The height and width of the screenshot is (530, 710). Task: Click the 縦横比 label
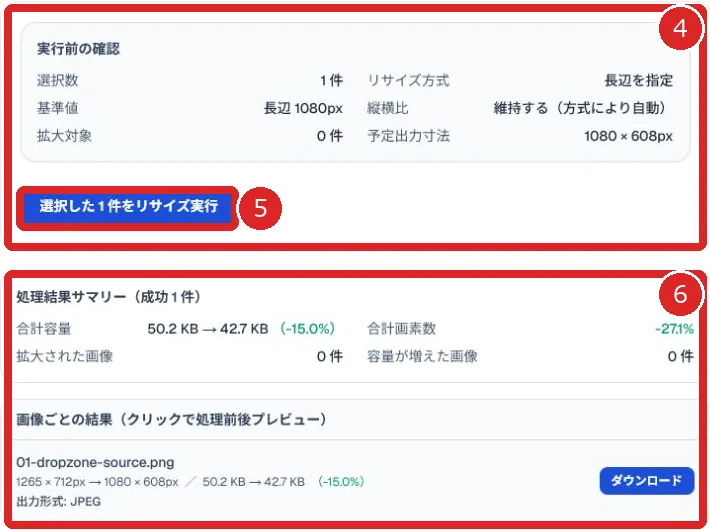[x=388, y=108]
